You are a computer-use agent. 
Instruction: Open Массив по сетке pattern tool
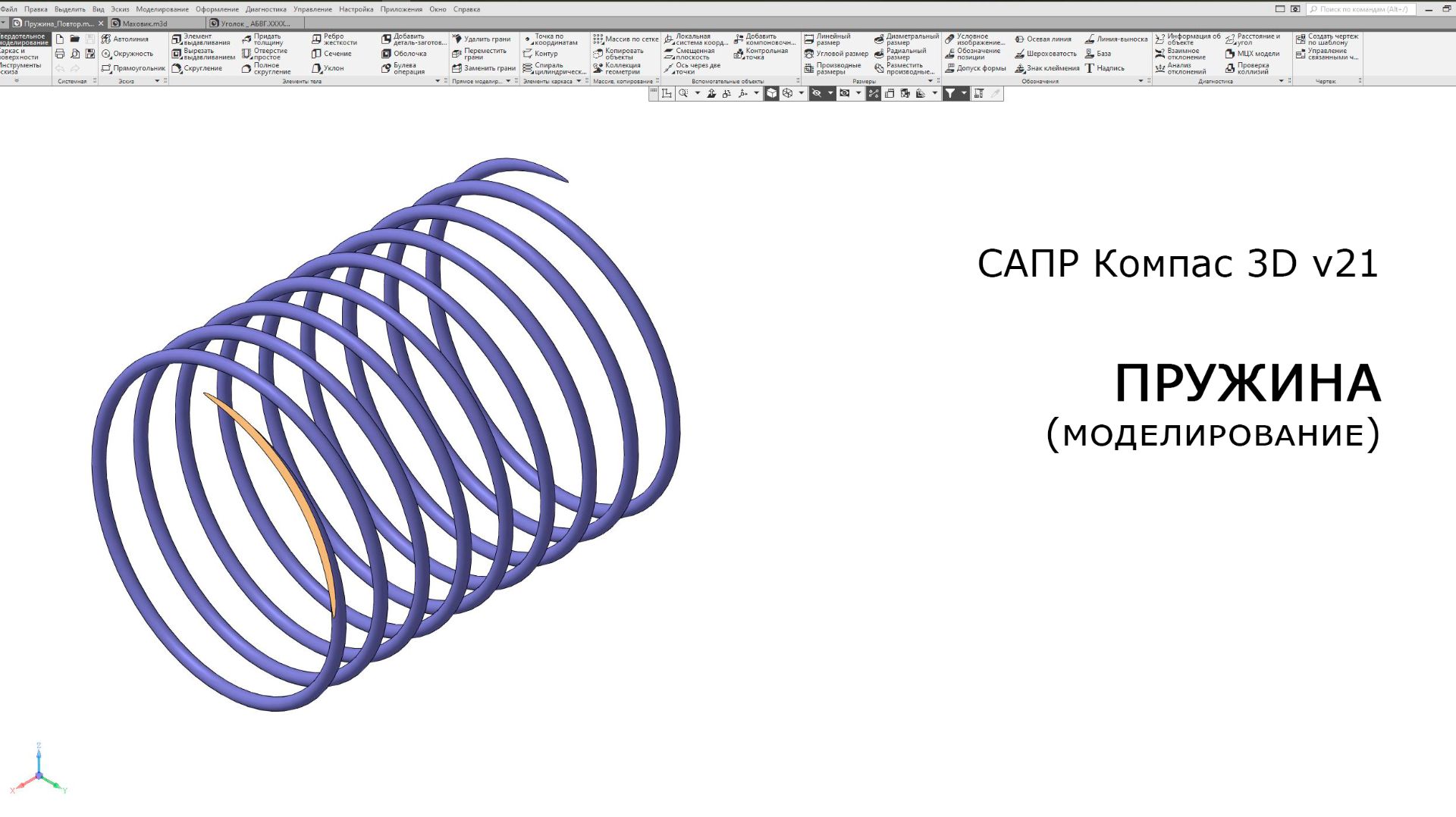(626, 39)
